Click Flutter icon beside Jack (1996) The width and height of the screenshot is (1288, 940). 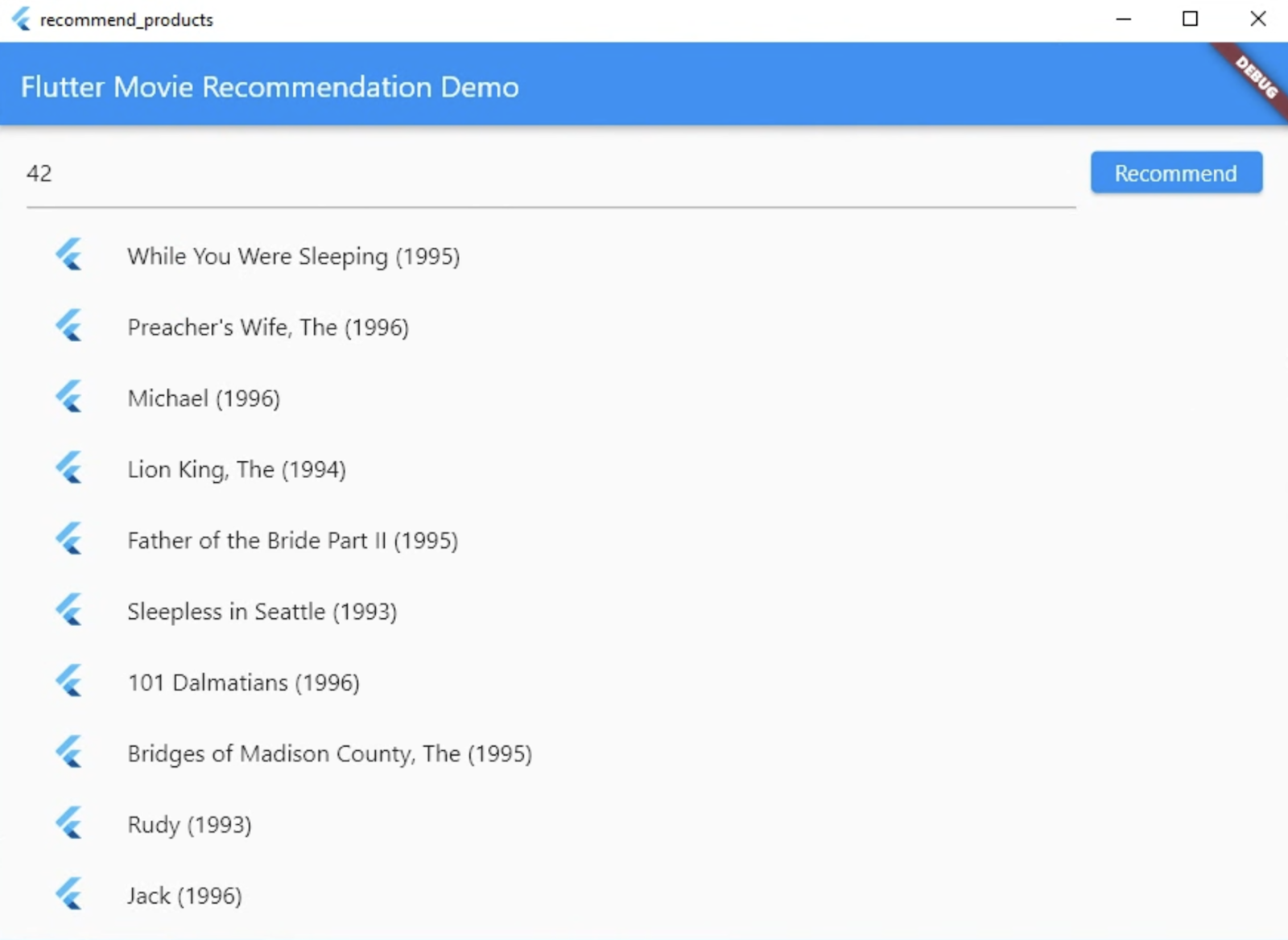69,894
